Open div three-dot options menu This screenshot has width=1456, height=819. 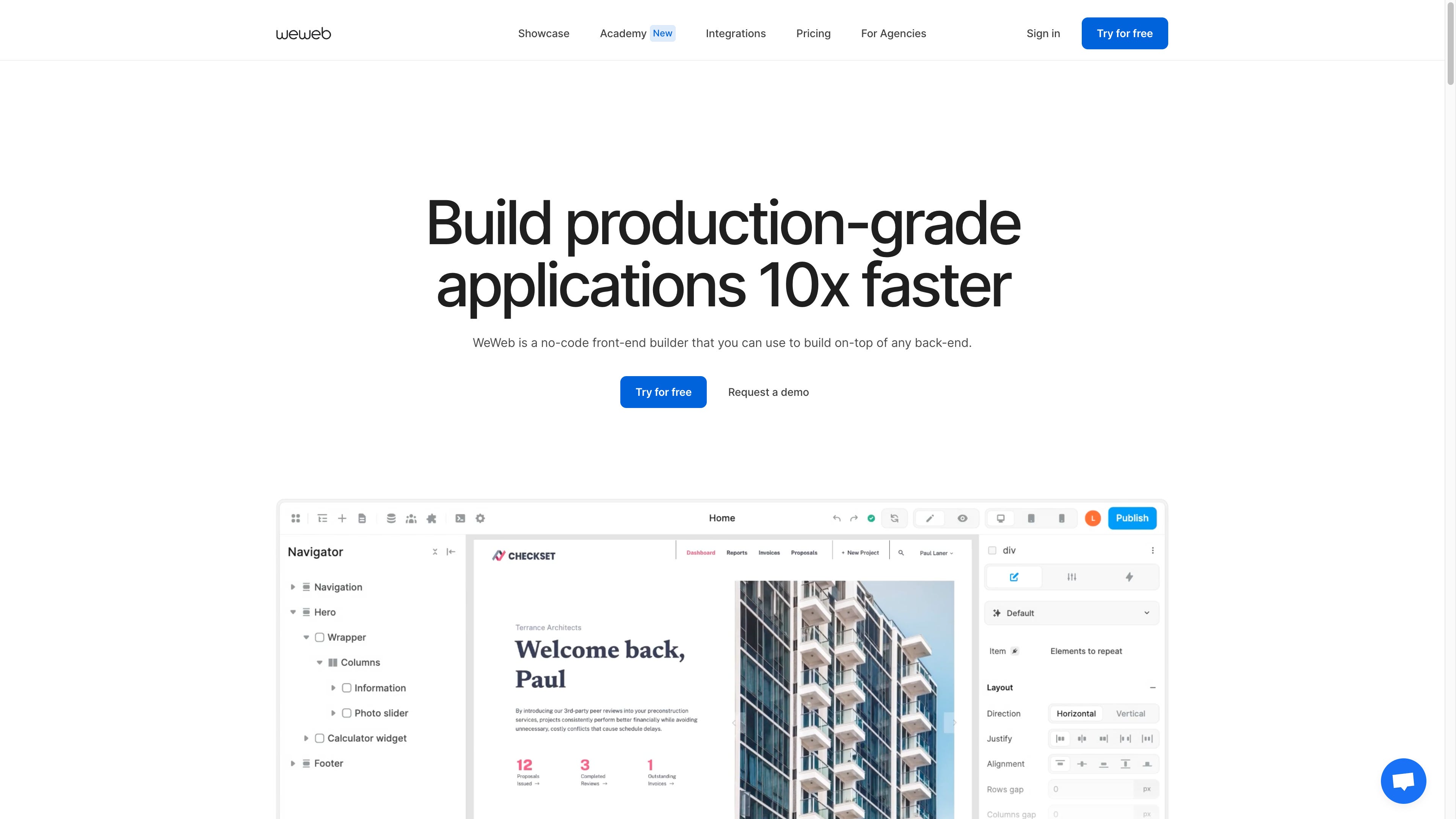1153,551
